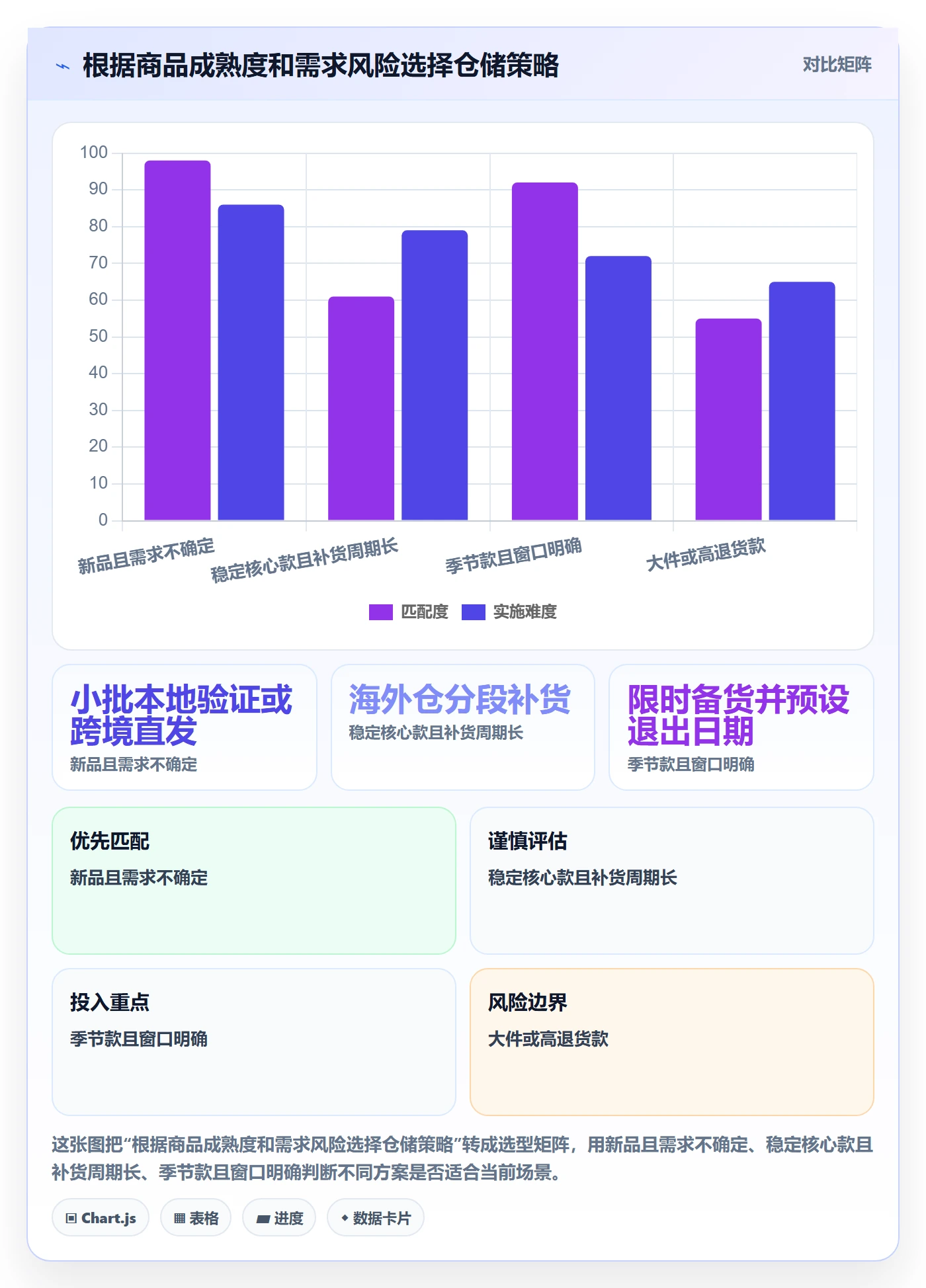Screen dimensions: 926x1288
Task: Click the 谨慎评估 card heading
Action: click(528, 841)
